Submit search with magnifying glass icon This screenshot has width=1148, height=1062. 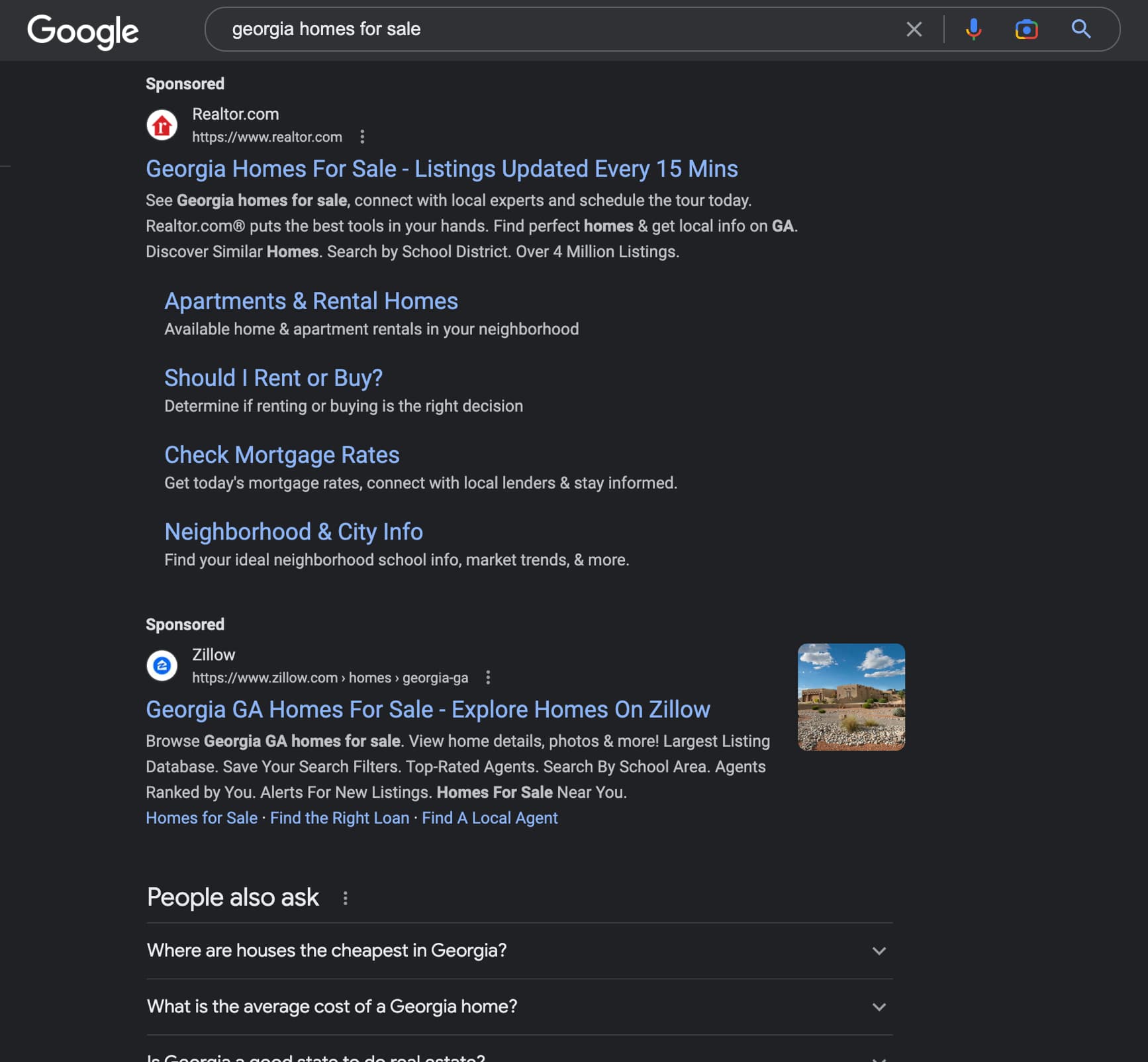tap(1080, 29)
